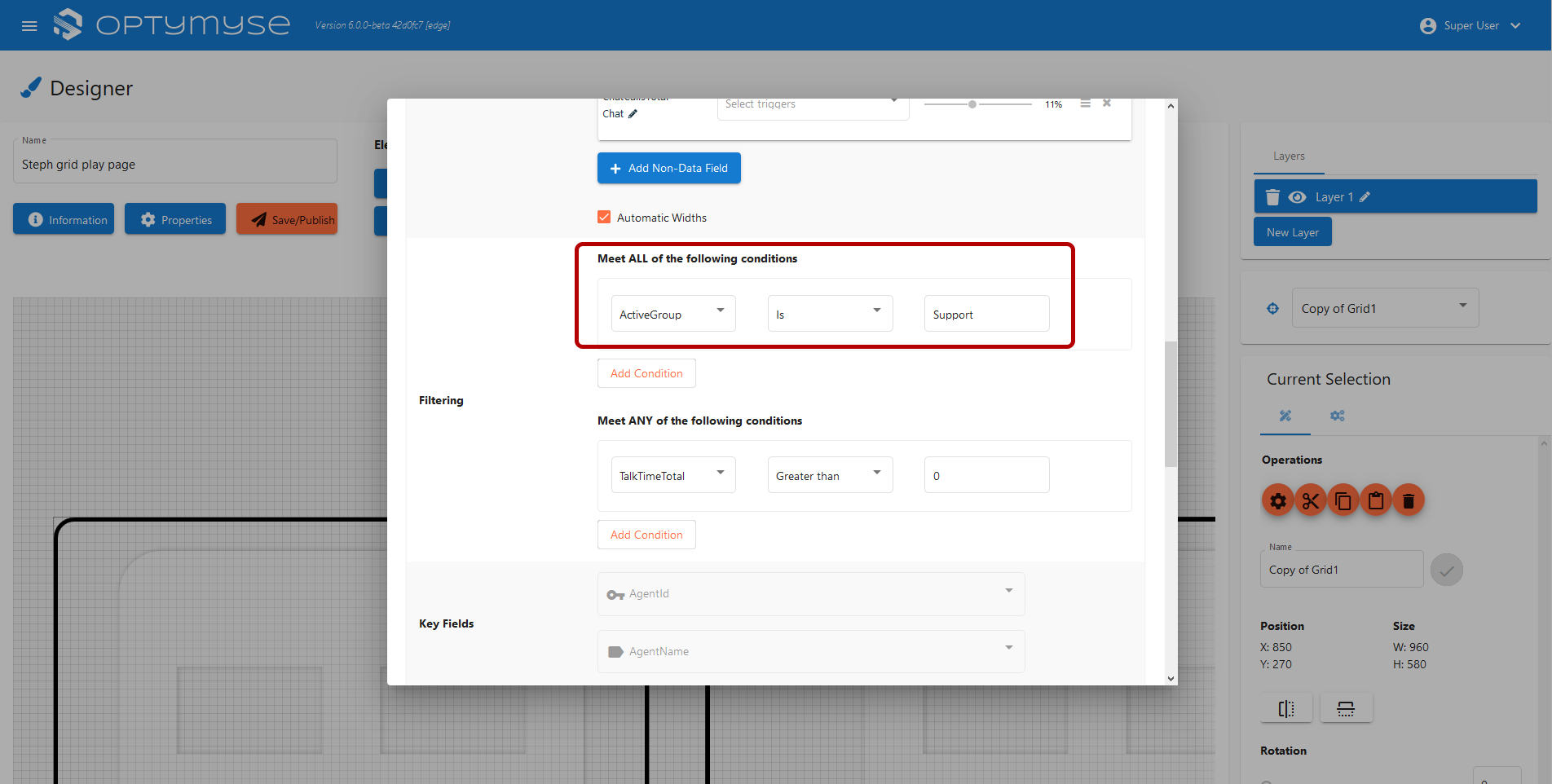Screen dimensions: 1552x784
Task: Click the paste clipboard operation icon
Action: (1375, 500)
